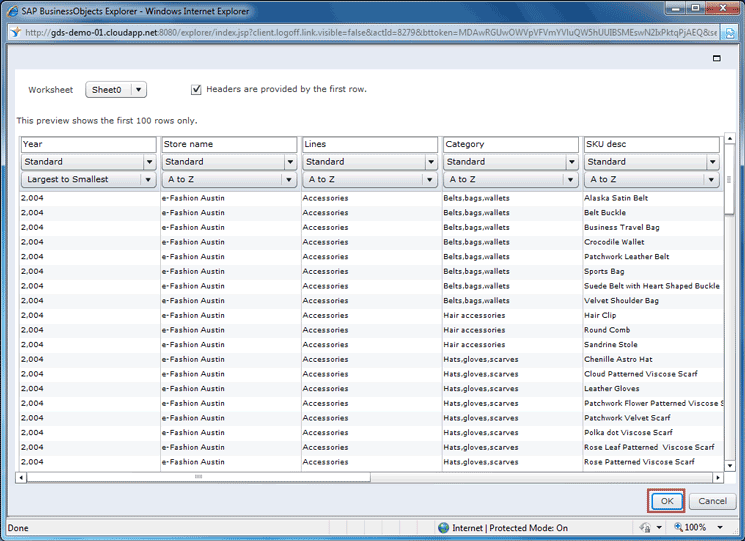Edit the Category column header field

tap(511, 144)
